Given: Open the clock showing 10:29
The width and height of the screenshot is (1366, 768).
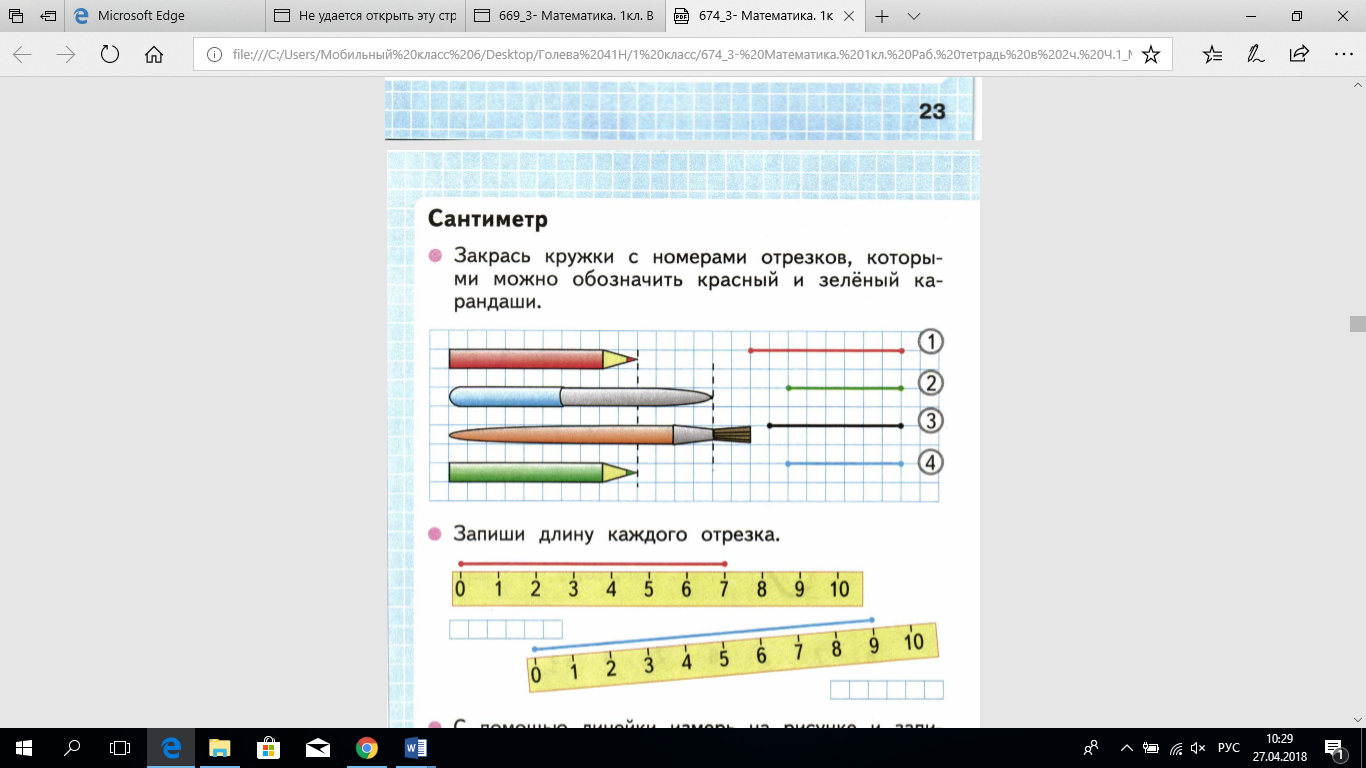Looking at the screenshot, I should coord(1279,748).
